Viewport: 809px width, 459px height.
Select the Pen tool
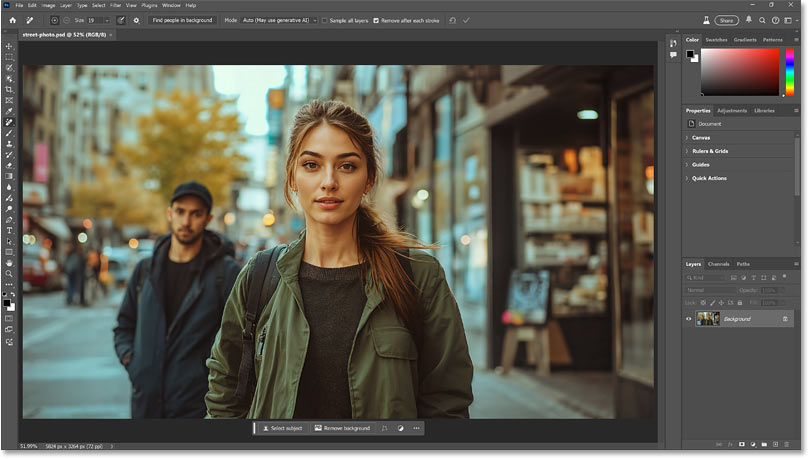click(9, 220)
